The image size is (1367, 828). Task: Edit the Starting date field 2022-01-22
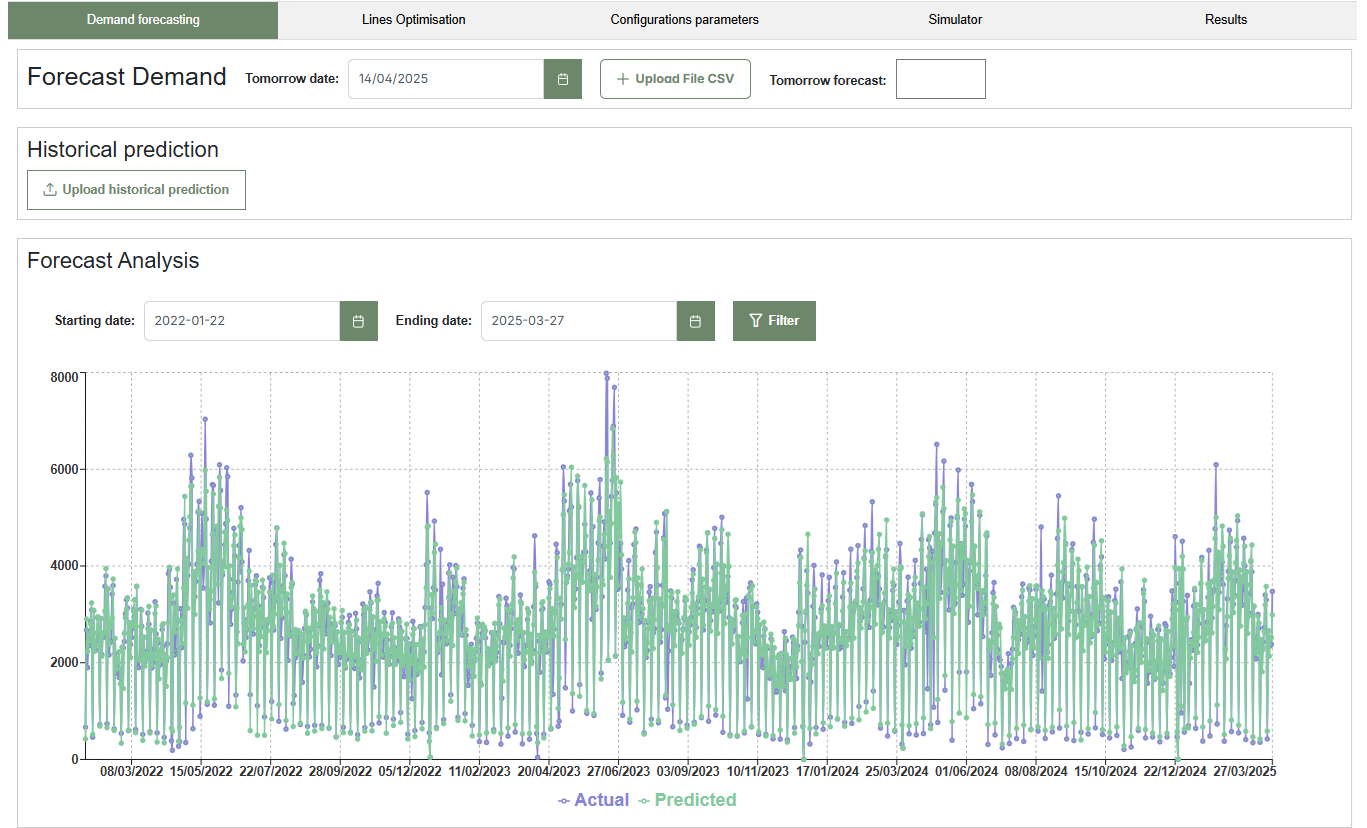tap(242, 321)
